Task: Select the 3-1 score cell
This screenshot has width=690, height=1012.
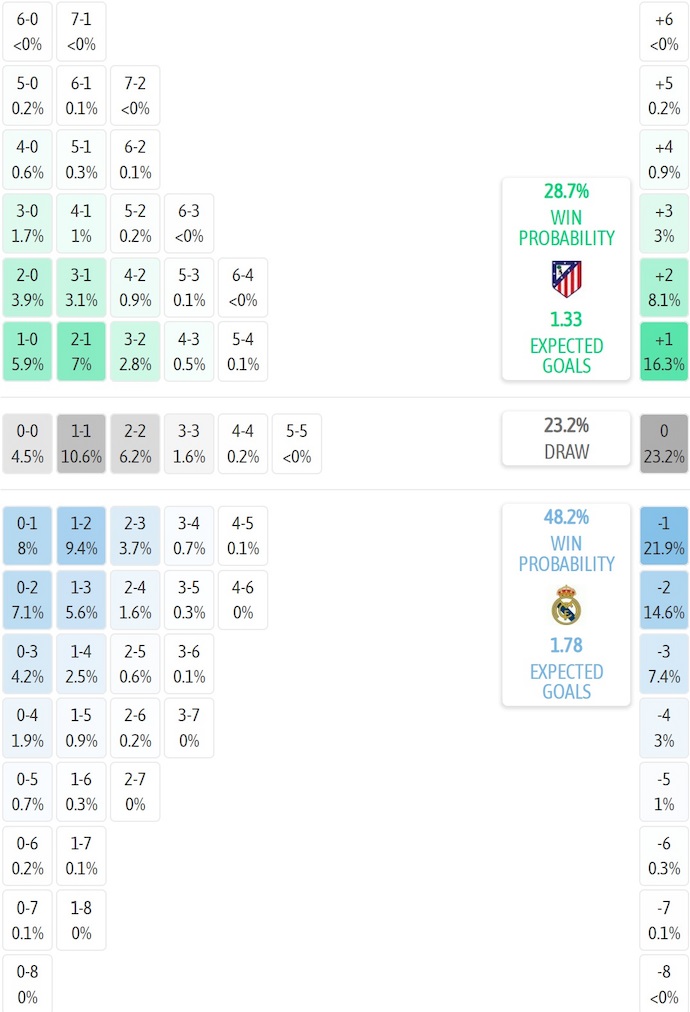Action: coord(81,287)
